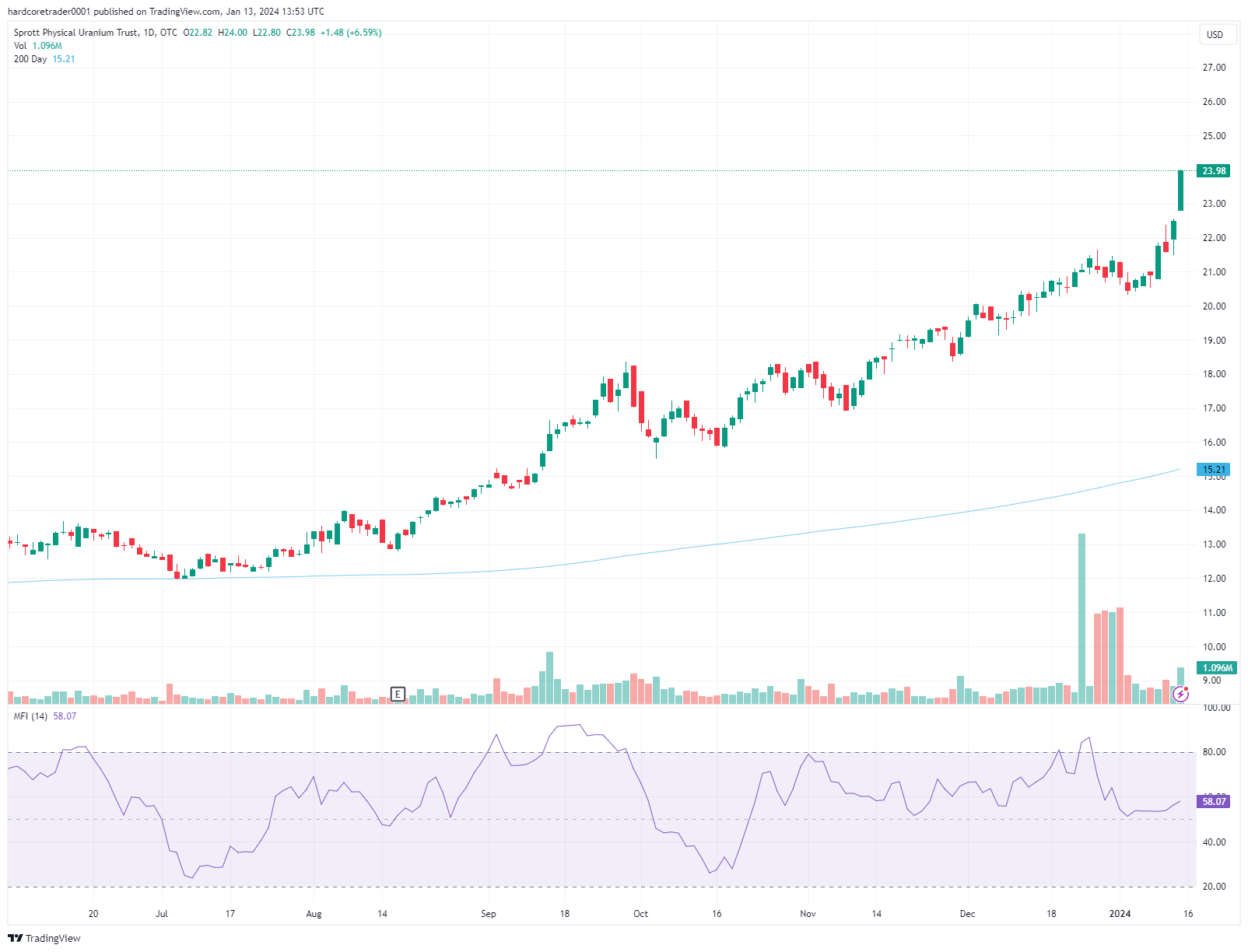The width and height of the screenshot is (1248, 952).
Task: Click 40.00 on the MFI axis
Action: [x=1214, y=842]
